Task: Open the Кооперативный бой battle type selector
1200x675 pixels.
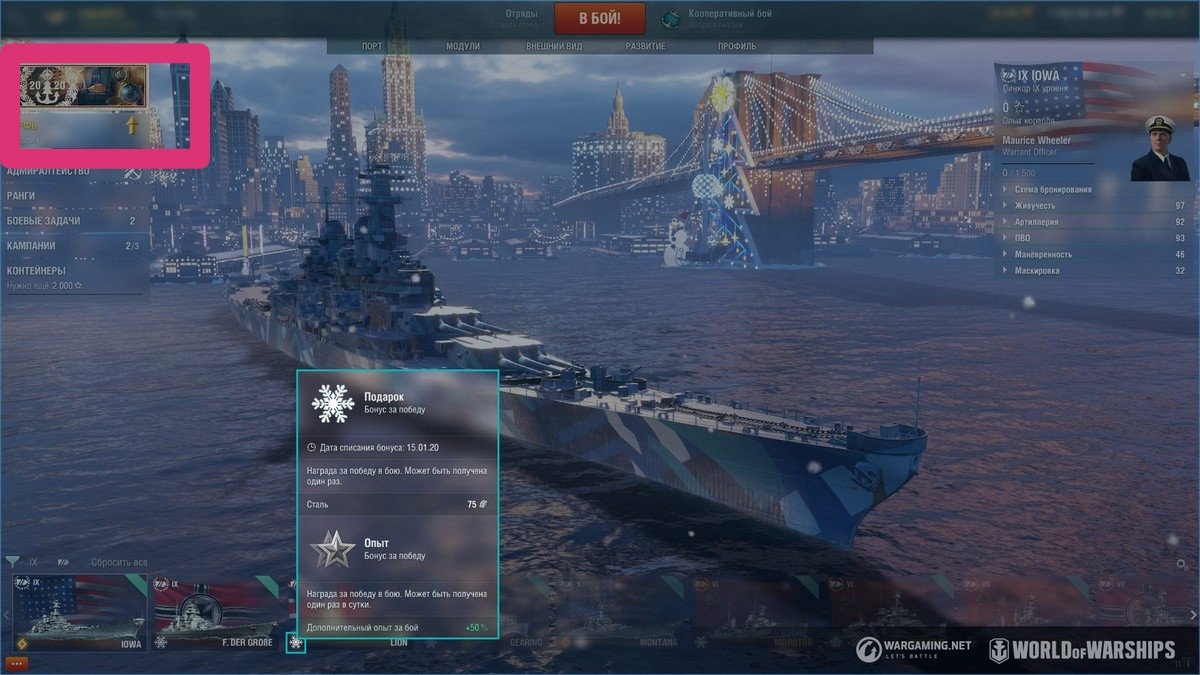Action: [718, 18]
